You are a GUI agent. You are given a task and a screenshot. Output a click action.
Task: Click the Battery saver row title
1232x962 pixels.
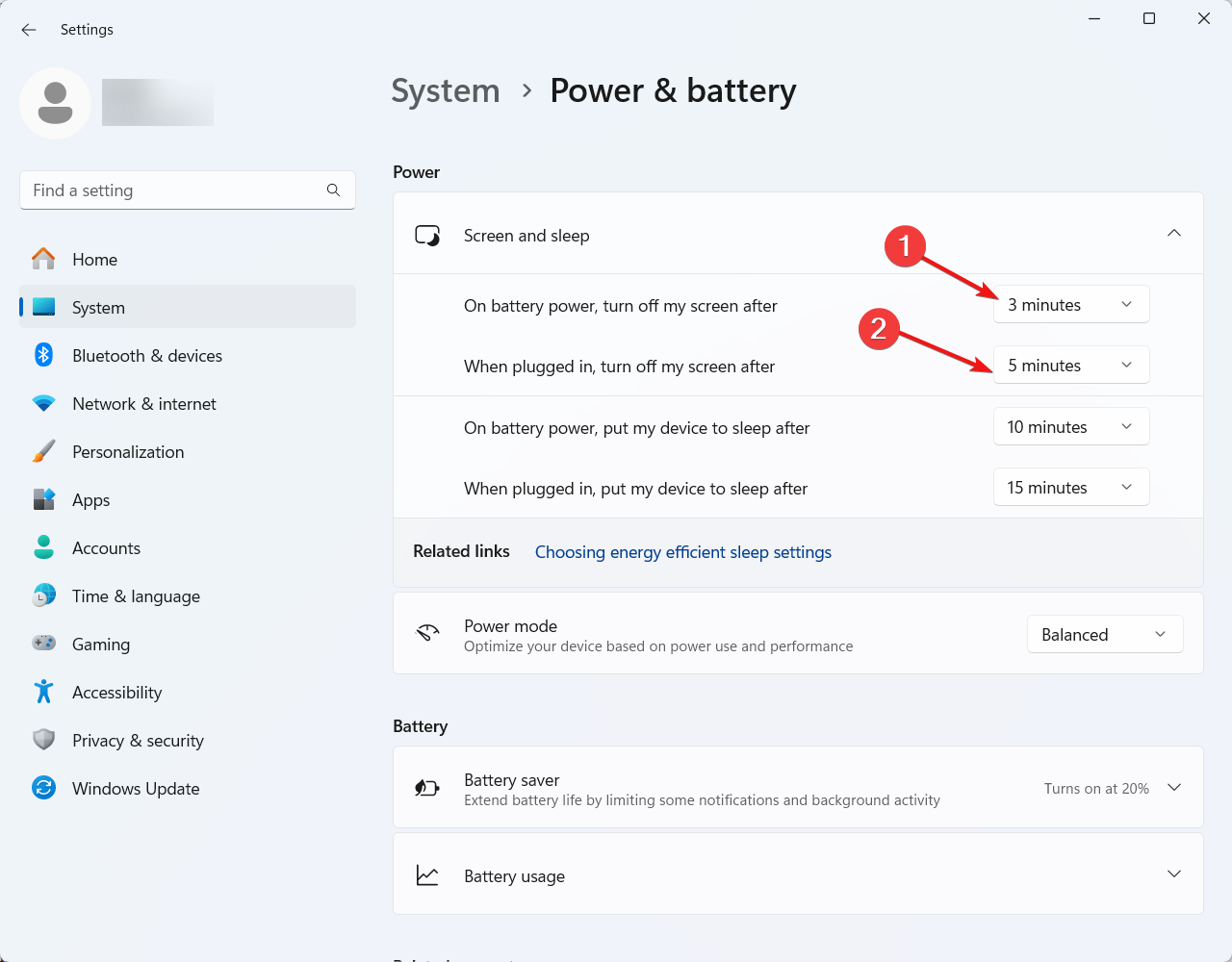[512, 780]
